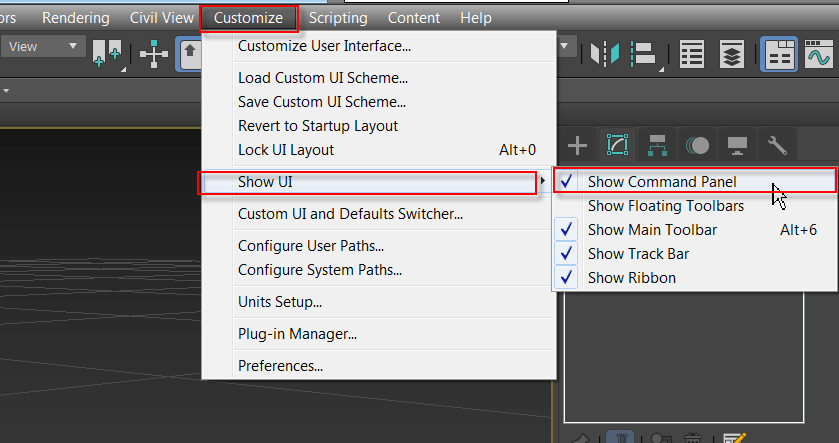Open the Content menu
Viewport: 839px width, 443px height.
414,18
